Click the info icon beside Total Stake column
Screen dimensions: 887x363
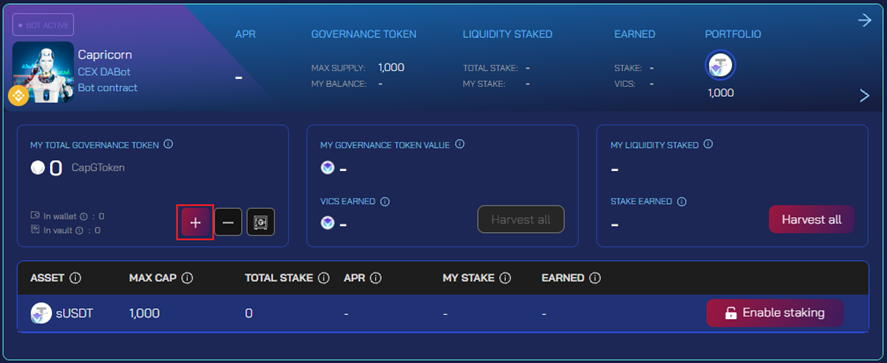pos(324,278)
